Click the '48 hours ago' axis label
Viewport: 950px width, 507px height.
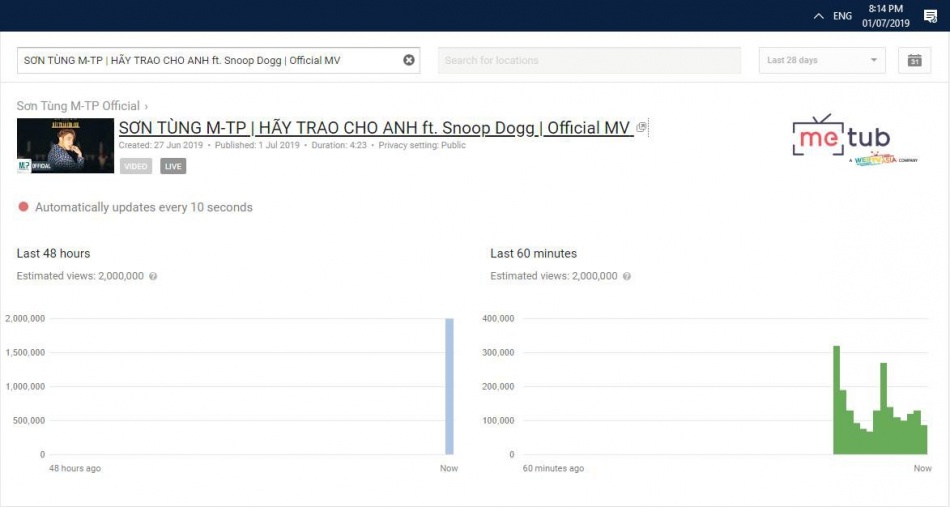(75, 468)
